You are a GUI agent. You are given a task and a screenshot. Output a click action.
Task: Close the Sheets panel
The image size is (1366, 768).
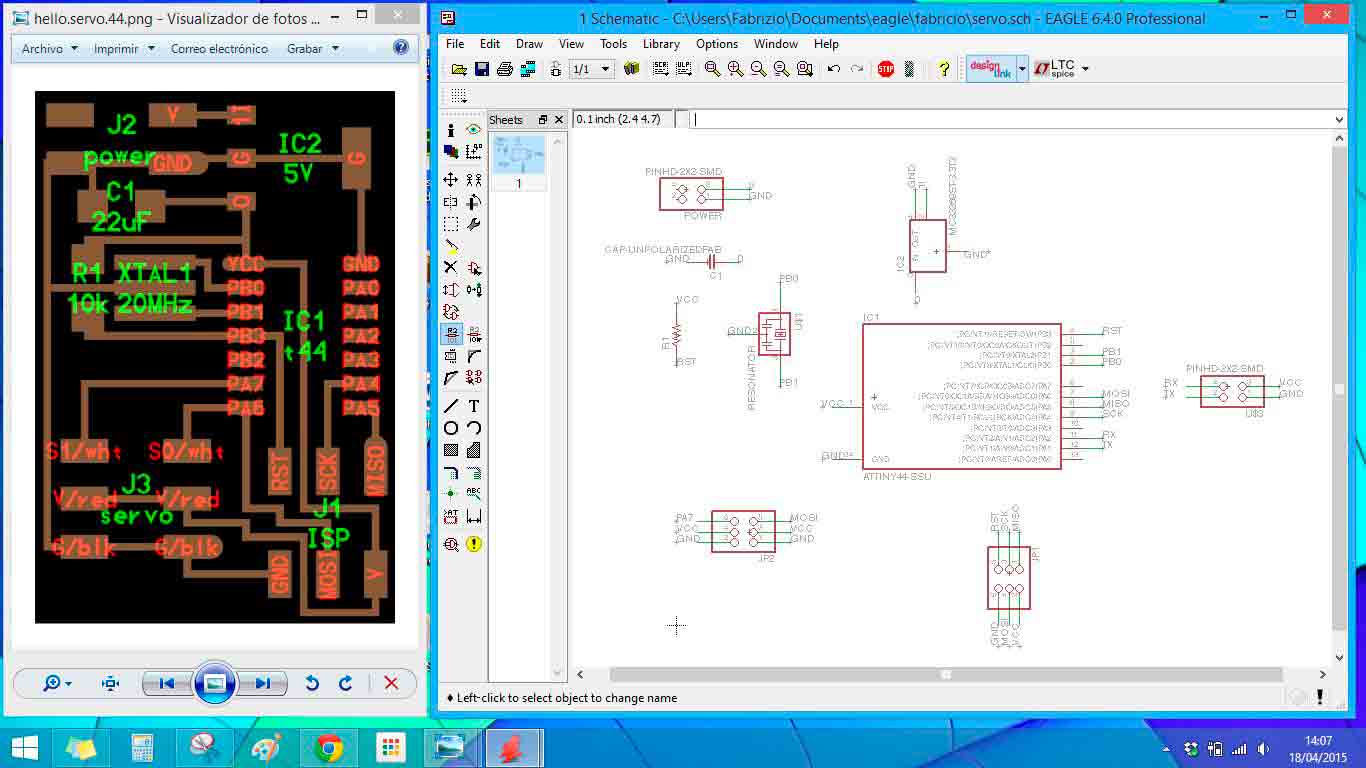pos(559,119)
